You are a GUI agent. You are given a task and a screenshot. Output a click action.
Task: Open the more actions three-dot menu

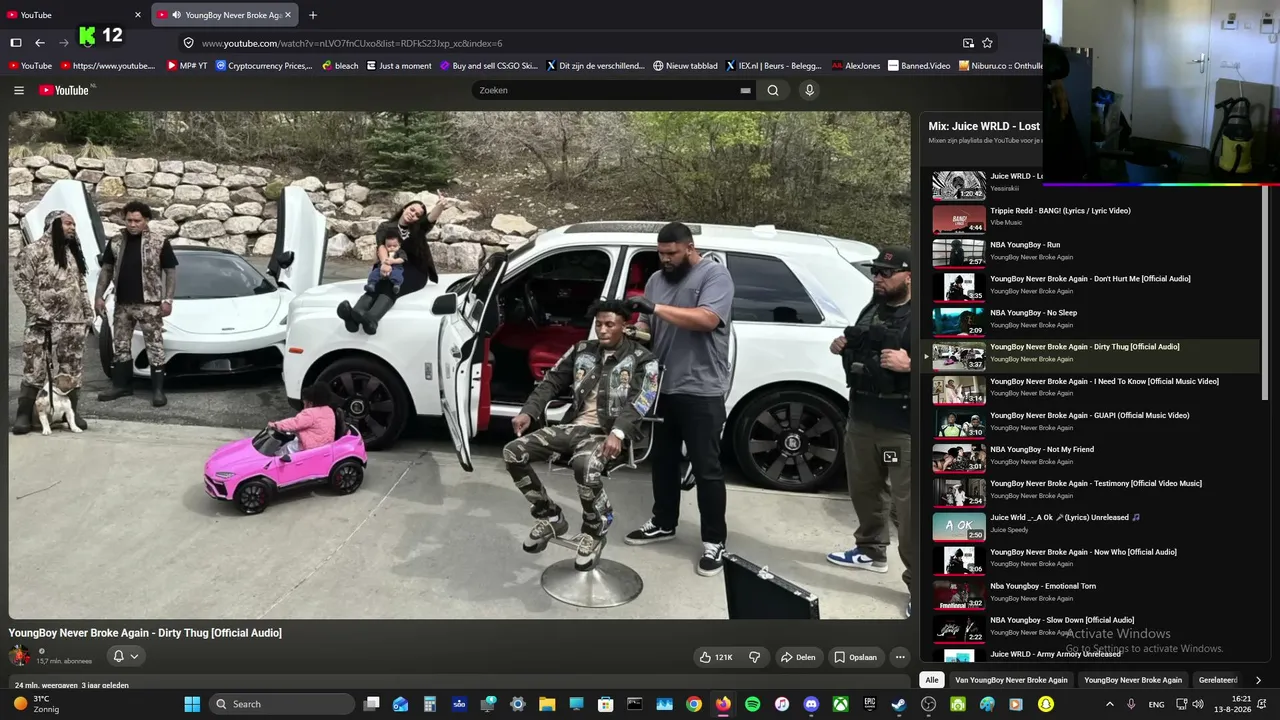pyautogui.click(x=900, y=657)
